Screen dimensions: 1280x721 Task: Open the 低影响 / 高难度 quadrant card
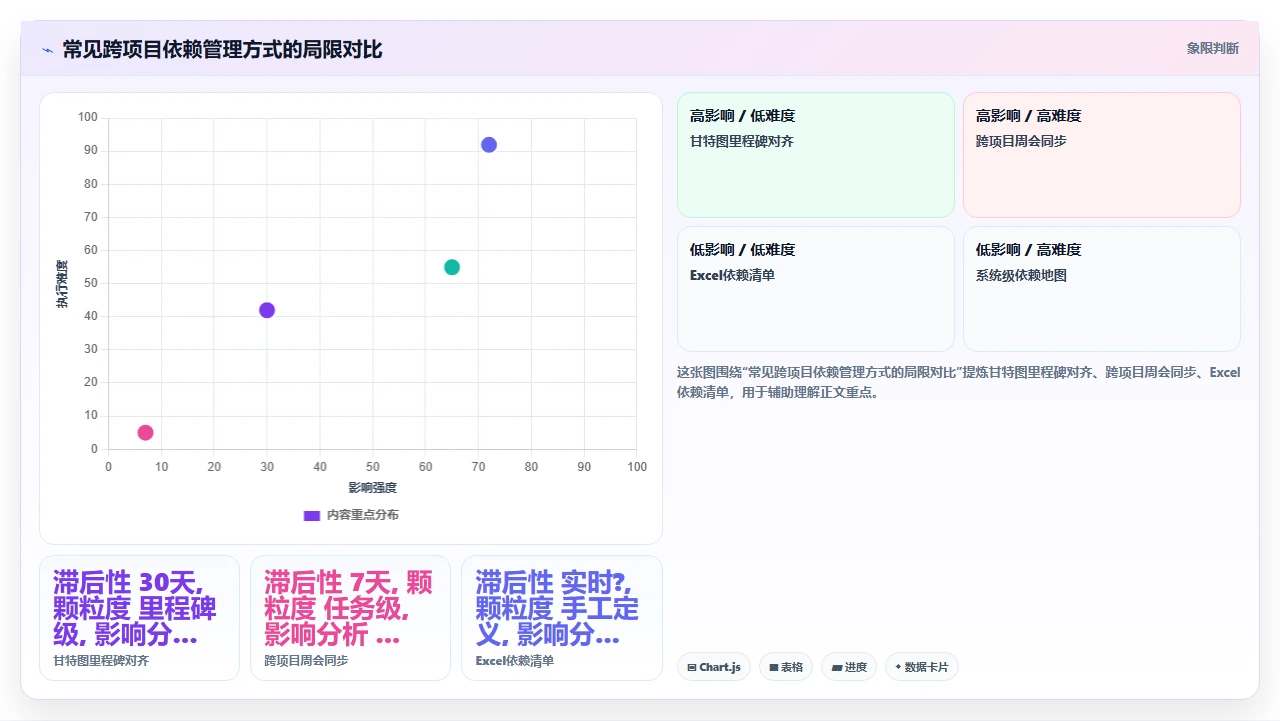tap(1102, 289)
